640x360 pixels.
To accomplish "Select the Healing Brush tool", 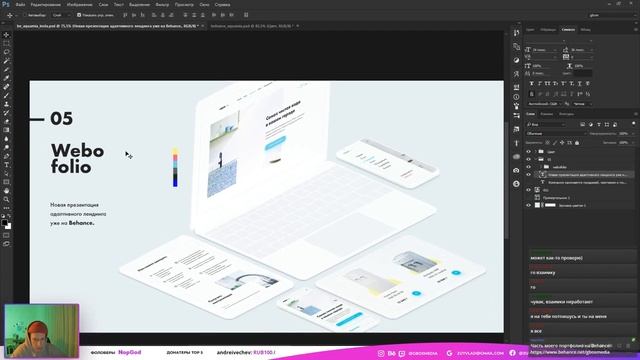I will click(6, 87).
